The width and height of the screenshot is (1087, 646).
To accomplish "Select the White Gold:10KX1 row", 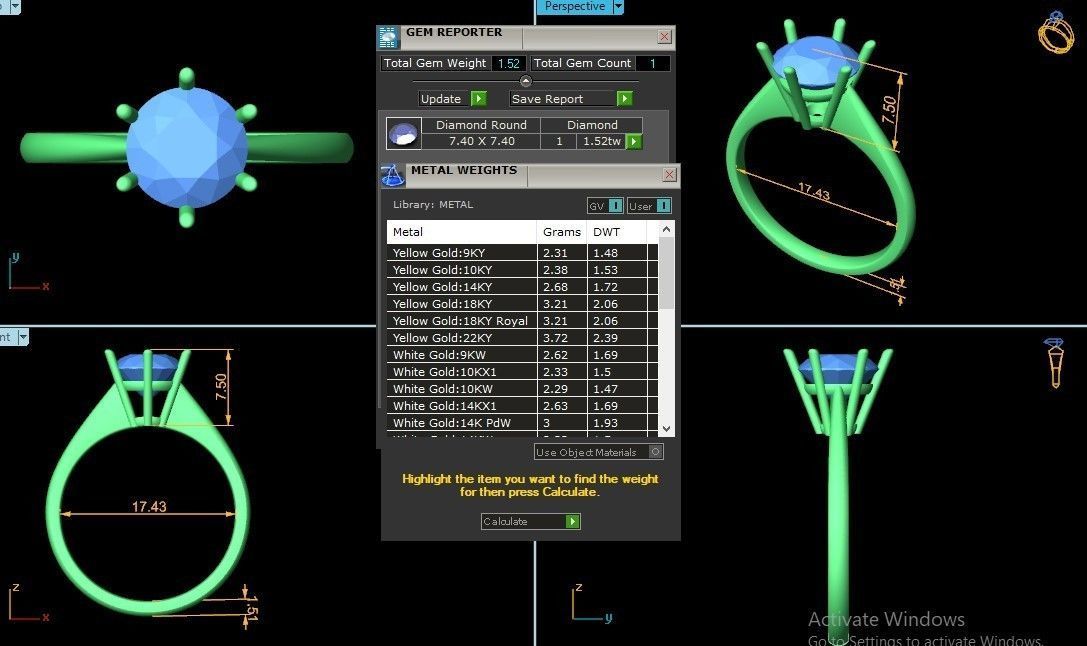I will (x=522, y=372).
